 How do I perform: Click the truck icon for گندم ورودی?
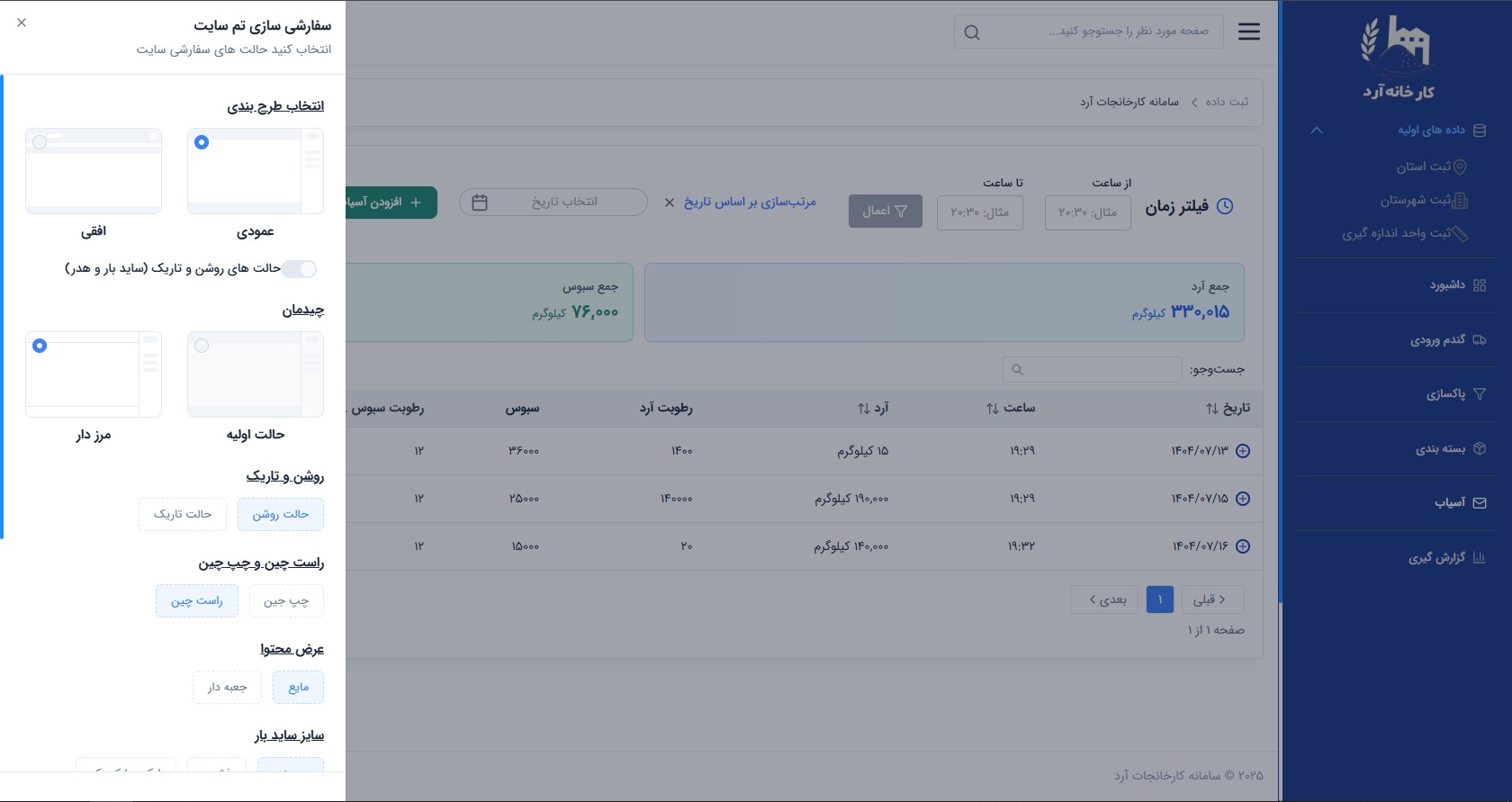[x=1480, y=340]
